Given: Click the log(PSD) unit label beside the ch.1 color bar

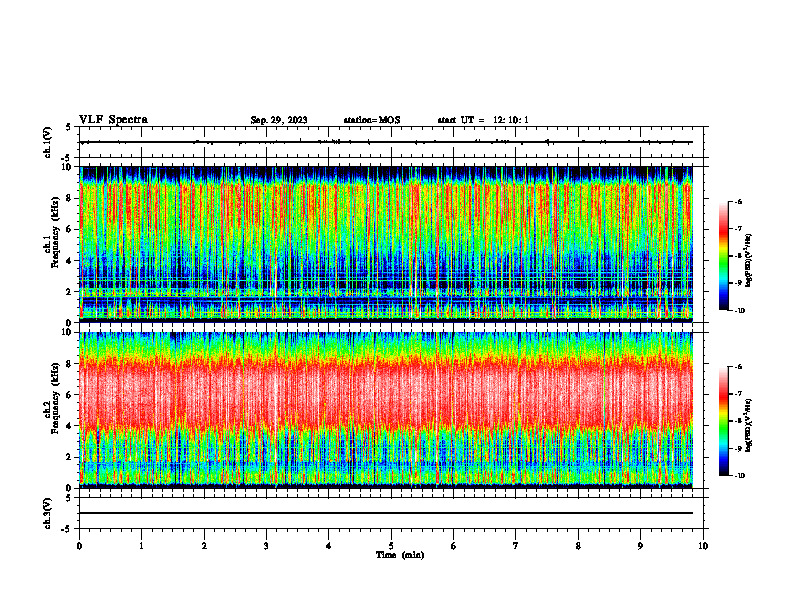Looking at the screenshot, I should pyautogui.click(x=749, y=261).
